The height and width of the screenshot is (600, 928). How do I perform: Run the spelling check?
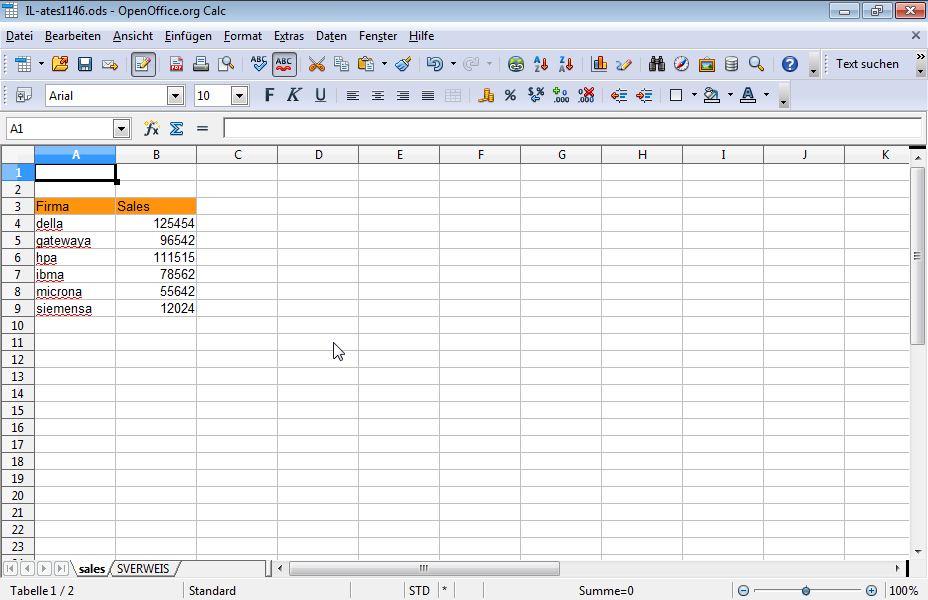click(259, 64)
